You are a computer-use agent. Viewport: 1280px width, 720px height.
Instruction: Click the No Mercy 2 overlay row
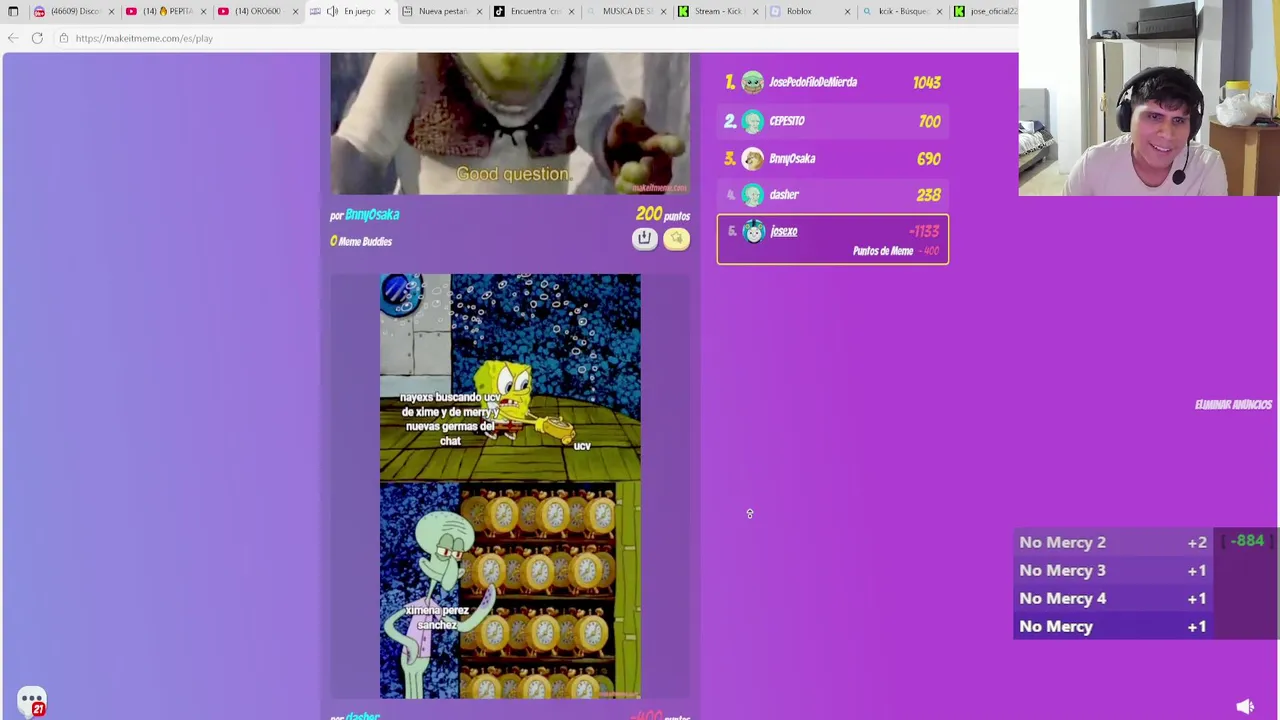pyautogui.click(x=1113, y=542)
